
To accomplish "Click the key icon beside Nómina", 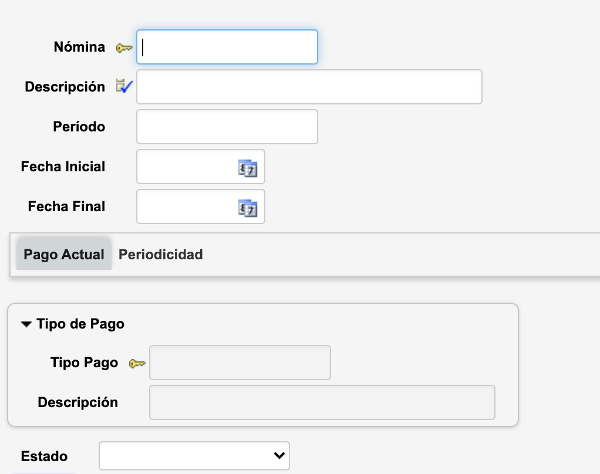I will (124, 48).
